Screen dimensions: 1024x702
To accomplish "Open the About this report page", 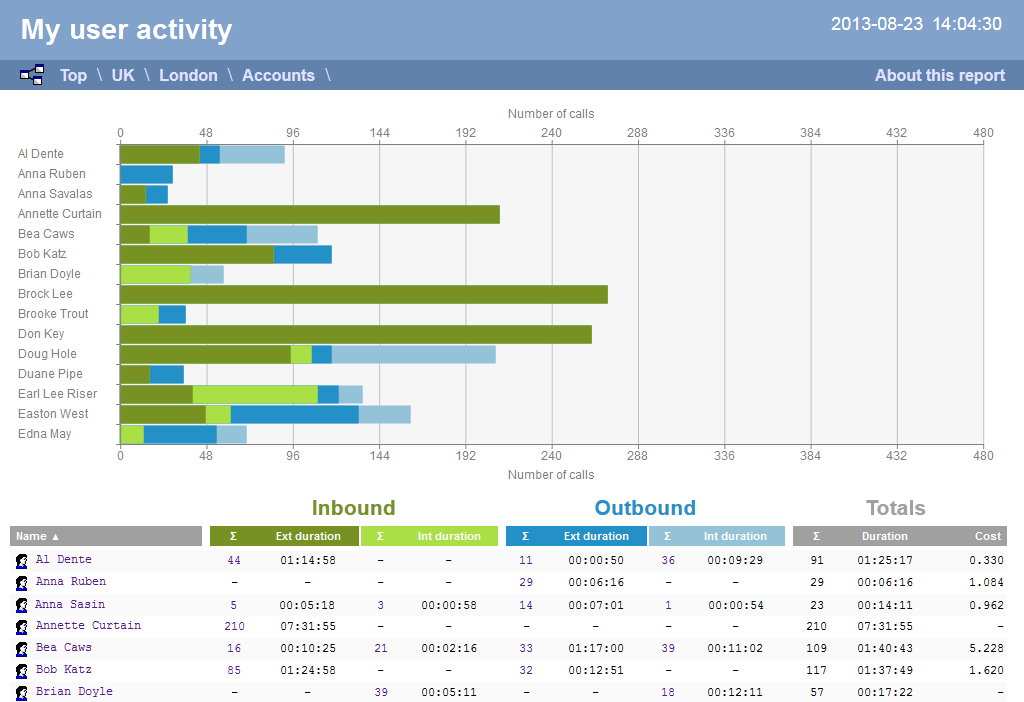I will point(939,75).
